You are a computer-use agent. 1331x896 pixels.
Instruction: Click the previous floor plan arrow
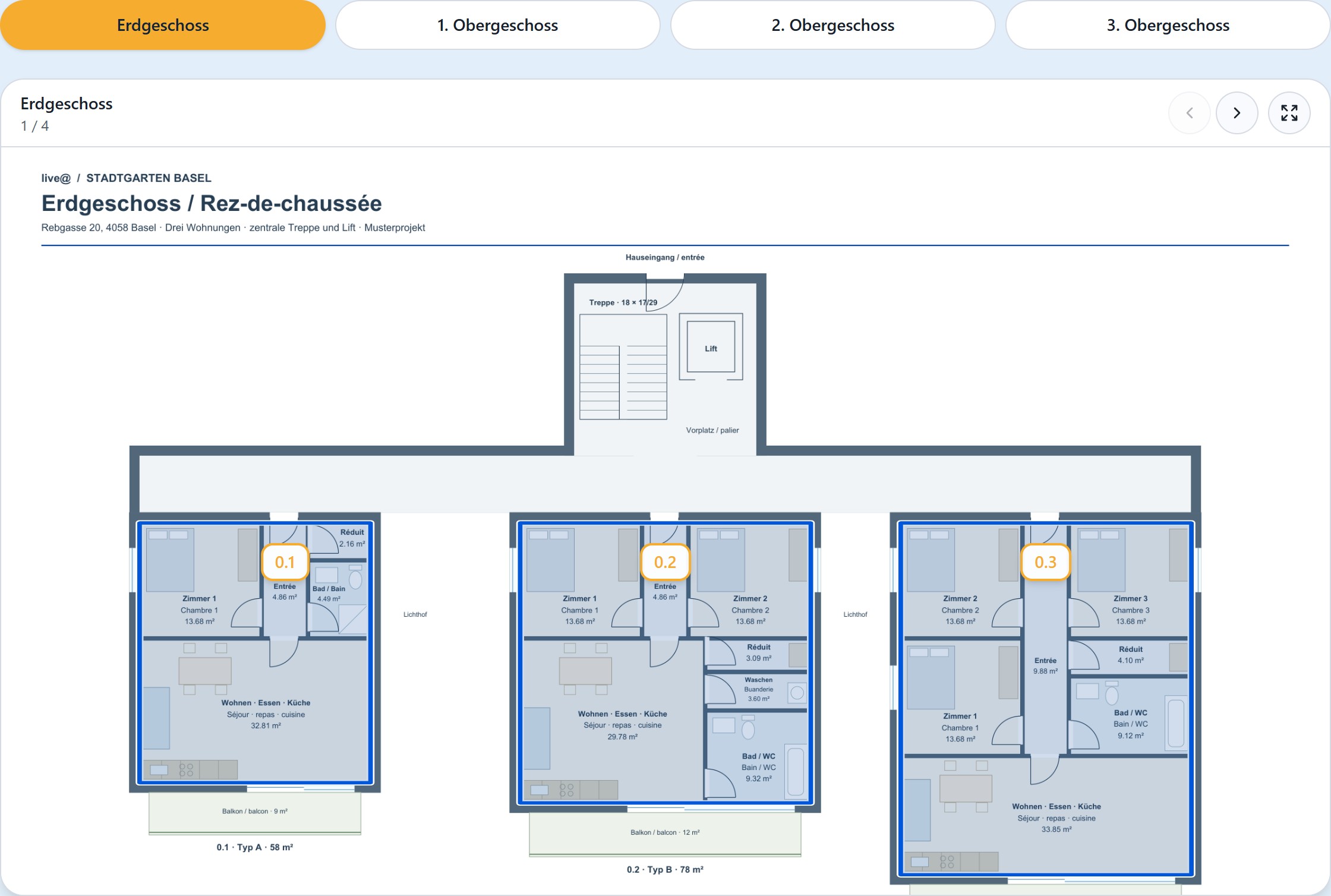(x=1189, y=113)
